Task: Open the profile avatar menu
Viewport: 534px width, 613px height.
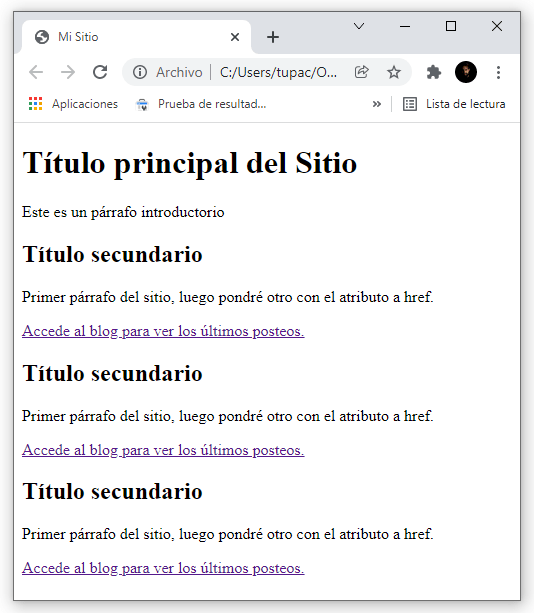Action: (466, 72)
